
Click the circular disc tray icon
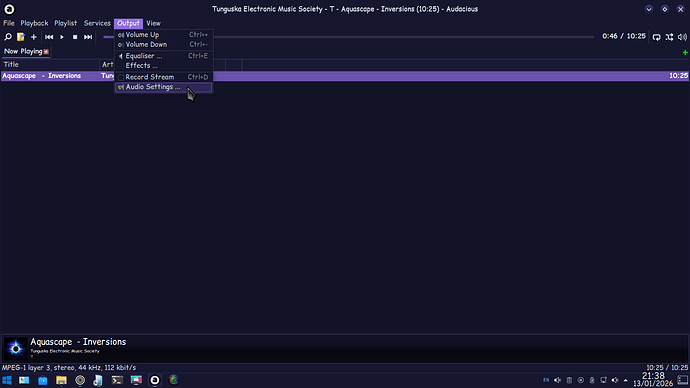(580, 380)
